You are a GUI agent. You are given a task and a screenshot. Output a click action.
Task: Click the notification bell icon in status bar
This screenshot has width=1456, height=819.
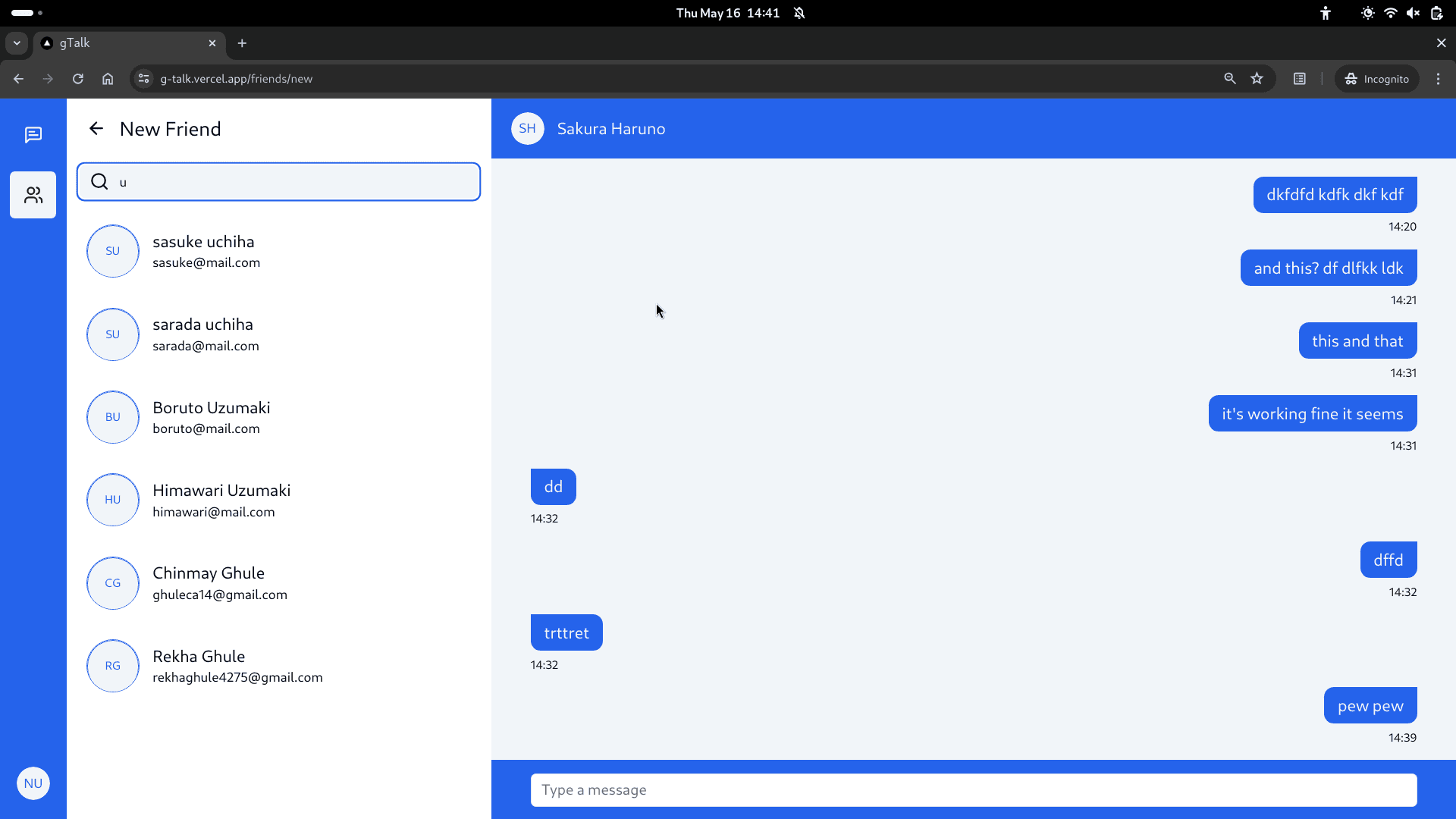coord(800,13)
